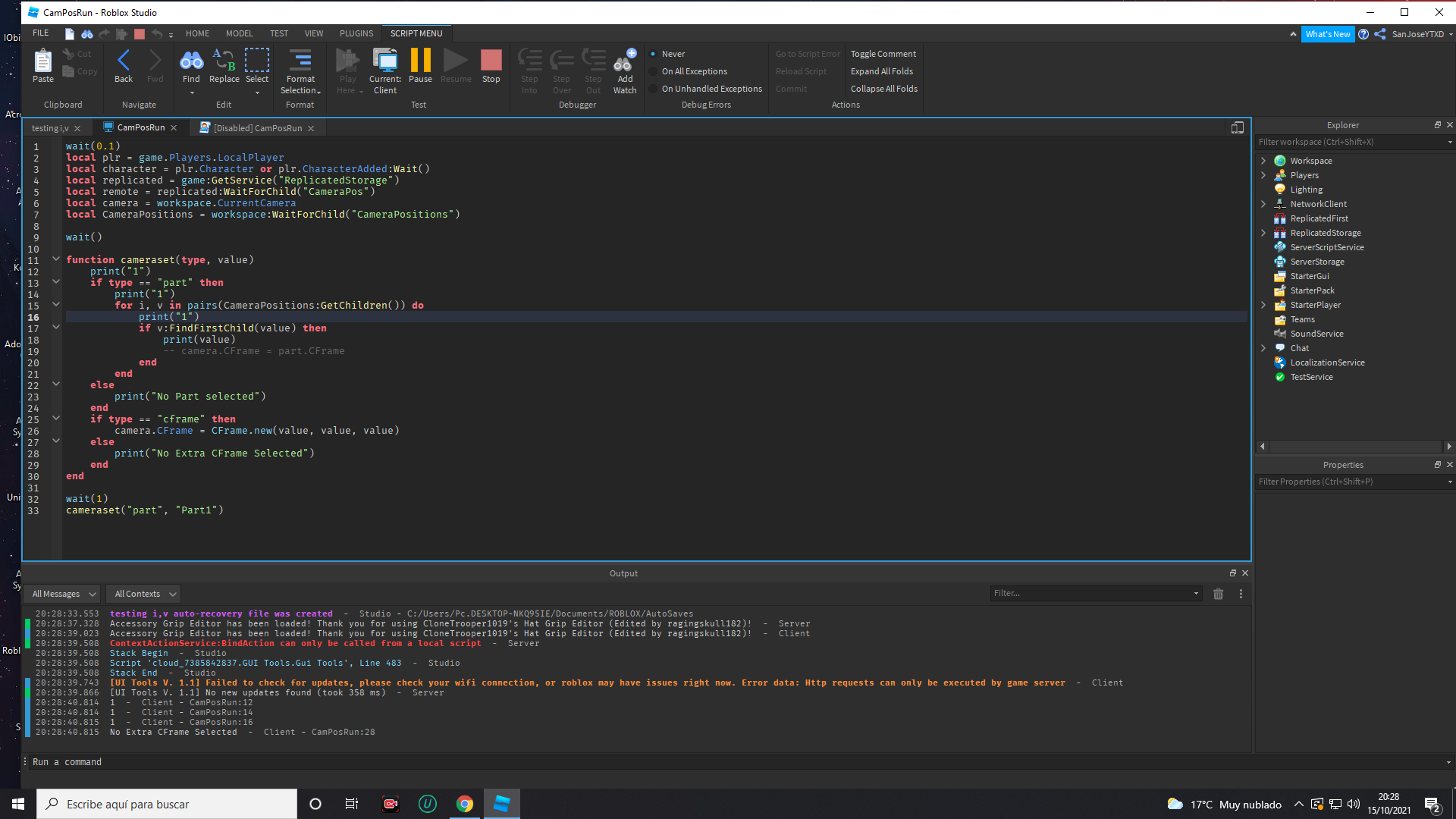Click the Current Client toggle icon
The image size is (1456, 819).
pyautogui.click(x=385, y=61)
